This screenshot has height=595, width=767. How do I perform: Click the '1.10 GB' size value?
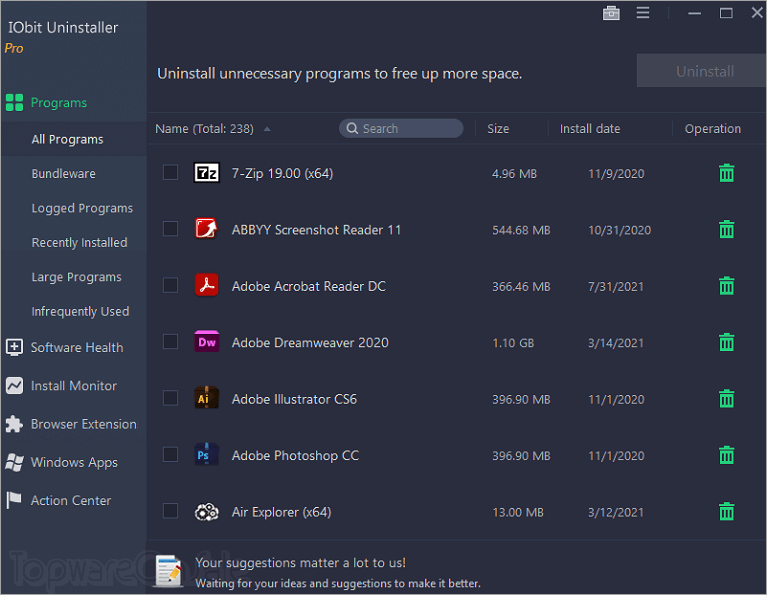tap(513, 343)
